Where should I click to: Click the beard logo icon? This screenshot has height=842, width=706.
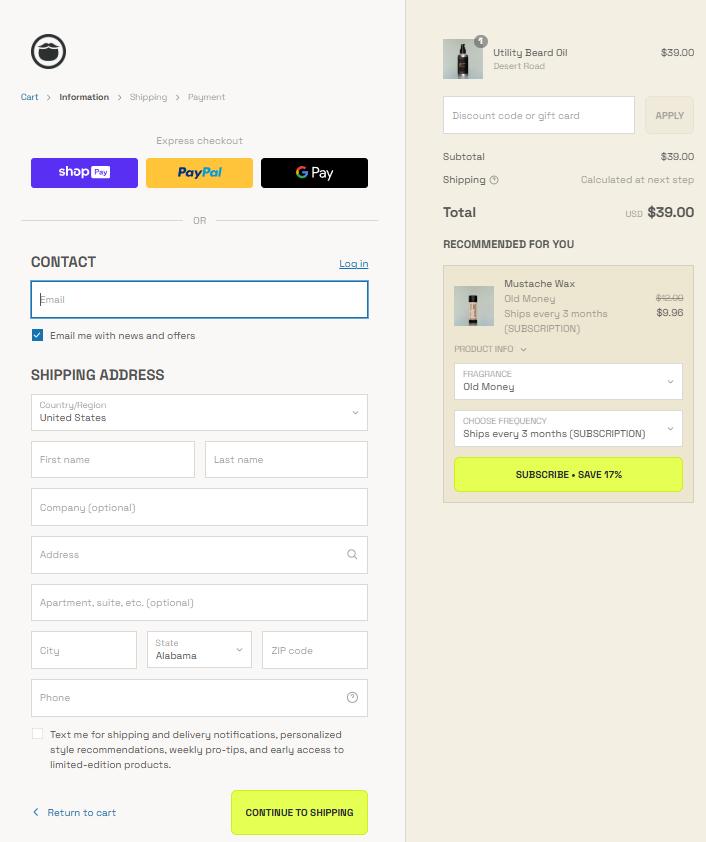tap(48, 52)
